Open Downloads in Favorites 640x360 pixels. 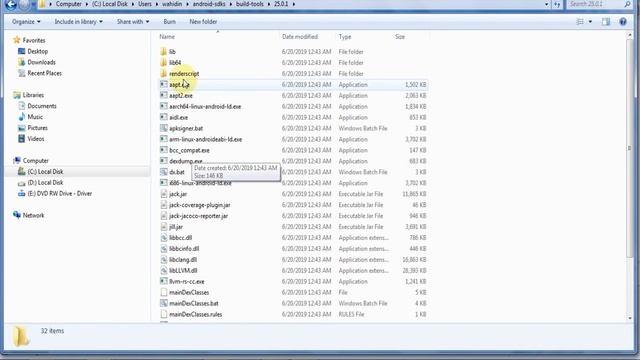pos(41,62)
